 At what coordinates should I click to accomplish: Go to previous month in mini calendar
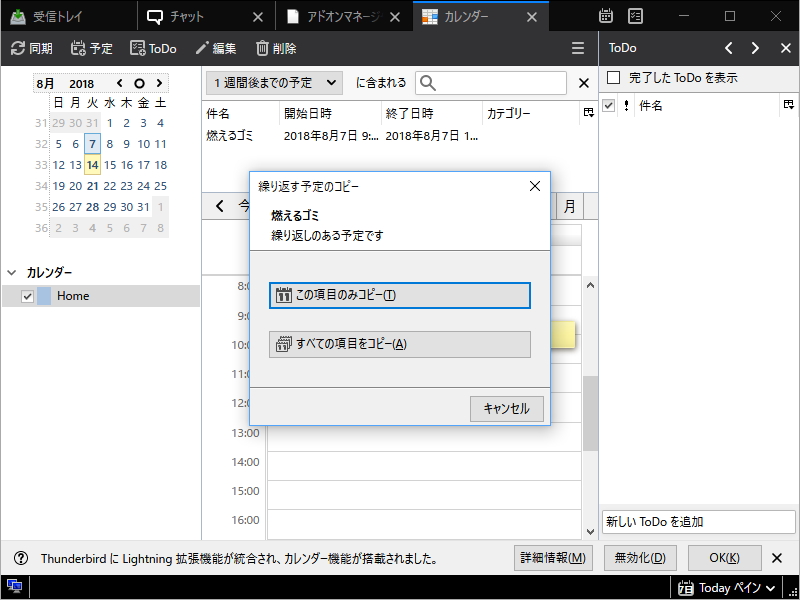click(x=119, y=83)
